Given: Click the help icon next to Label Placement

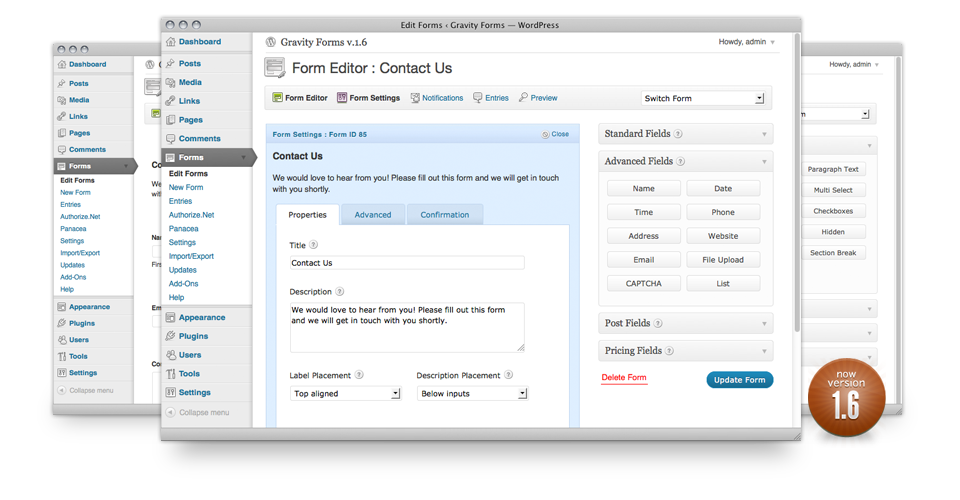Looking at the screenshot, I should pyautogui.click(x=359, y=375).
